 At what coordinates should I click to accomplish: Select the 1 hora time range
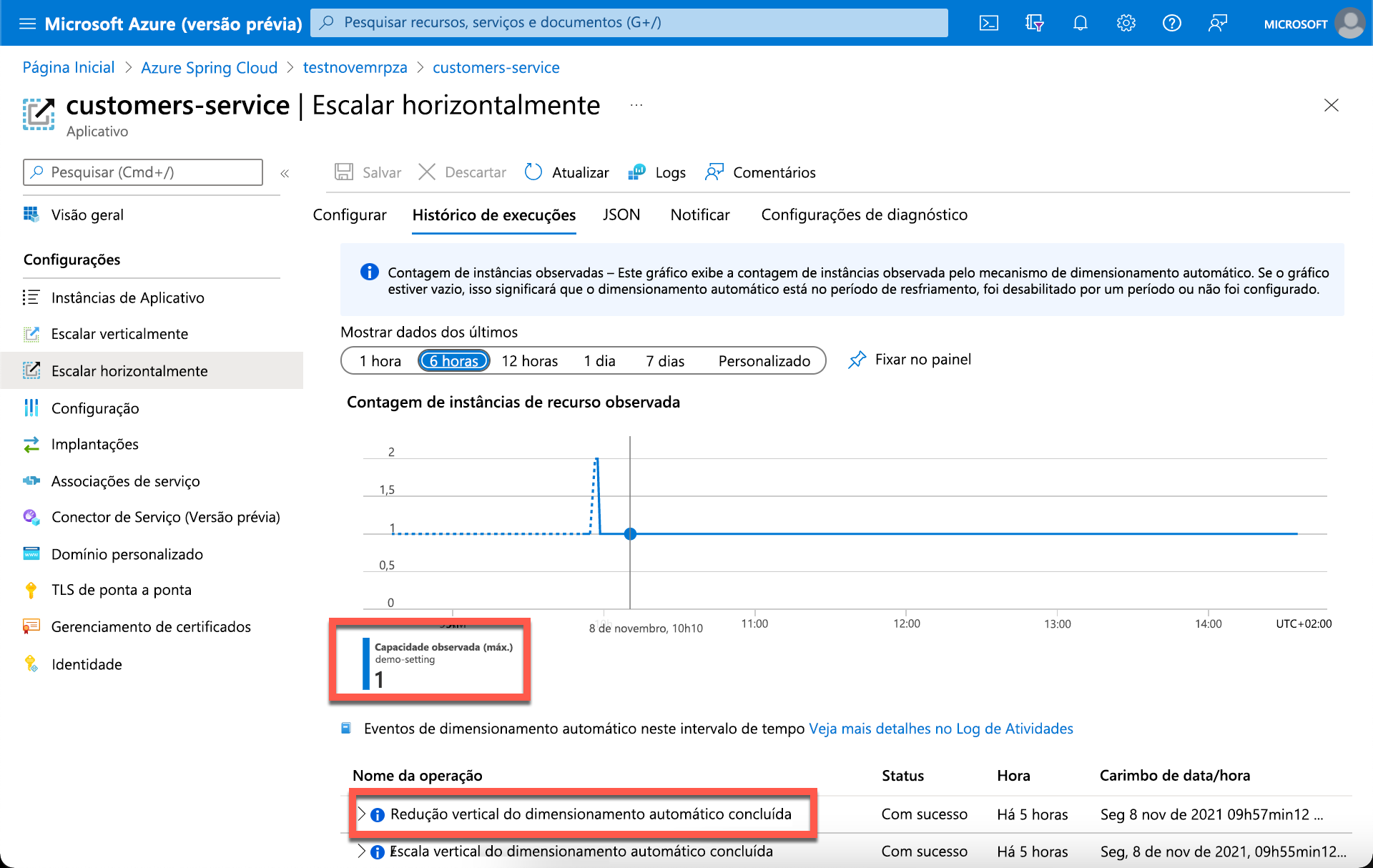[x=380, y=361]
